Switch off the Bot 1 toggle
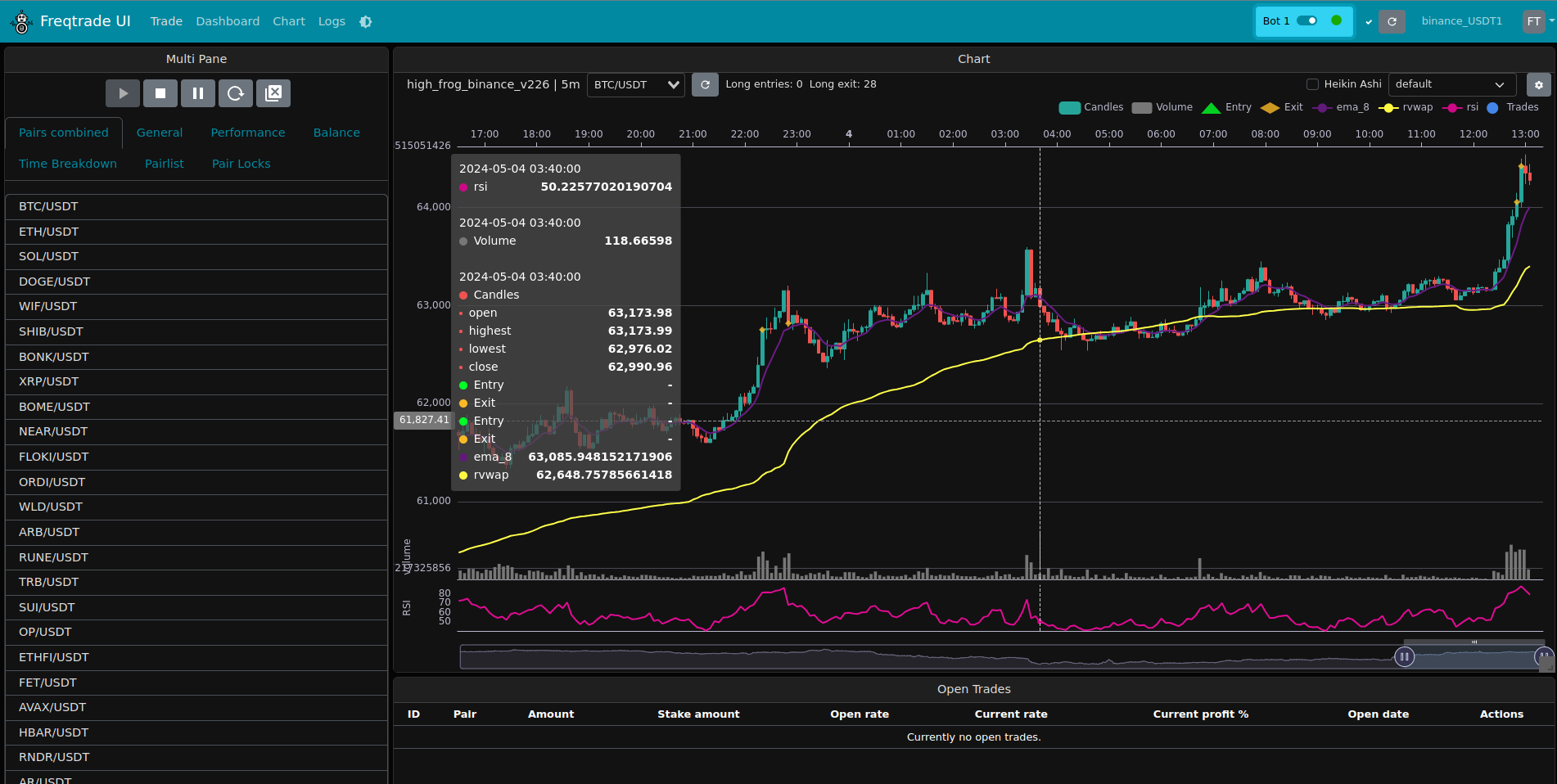Image resolution: width=1557 pixels, height=784 pixels. click(1307, 20)
